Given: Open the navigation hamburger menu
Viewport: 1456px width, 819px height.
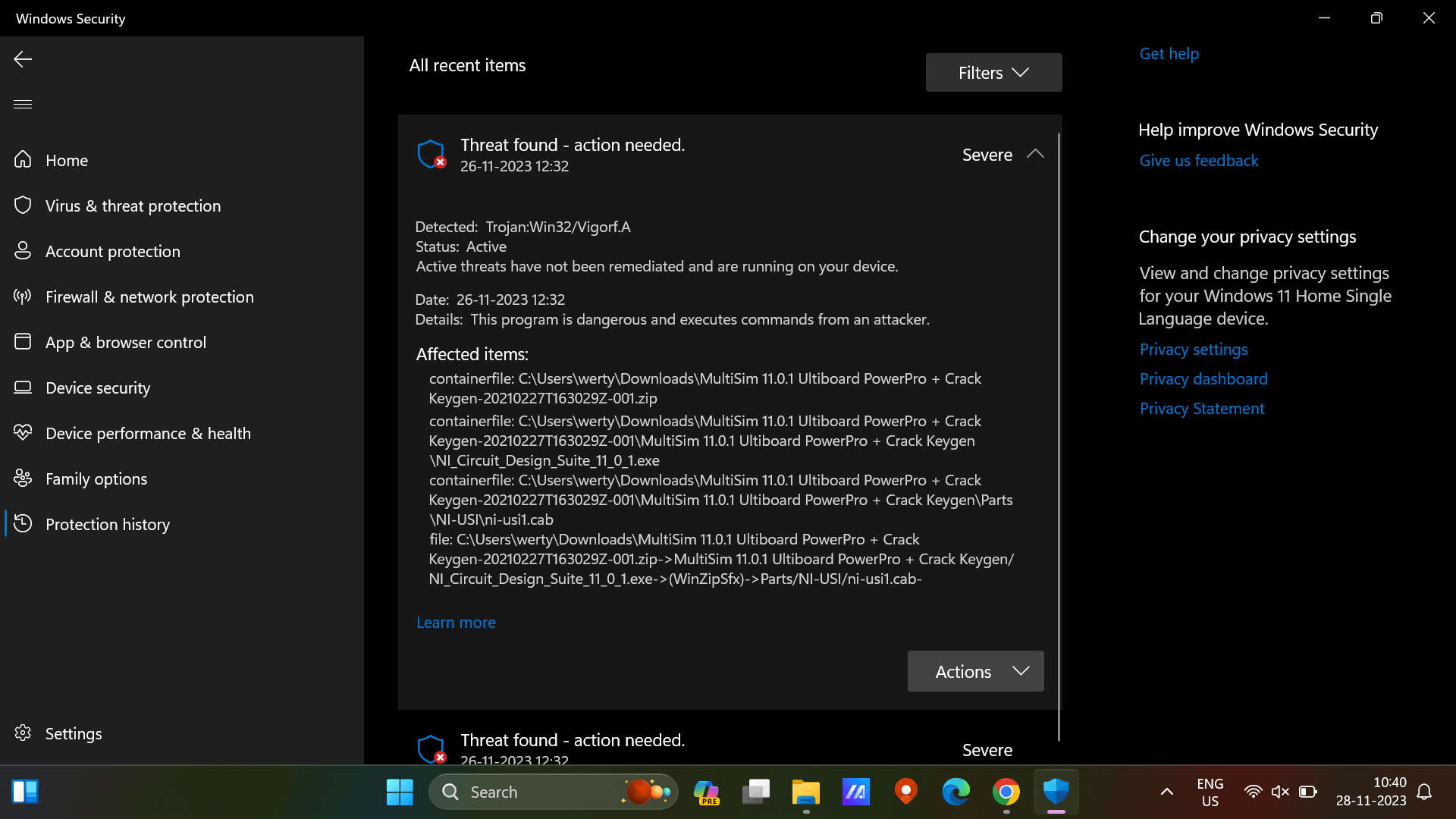Looking at the screenshot, I should pyautogui.click(x=22, y=104).
